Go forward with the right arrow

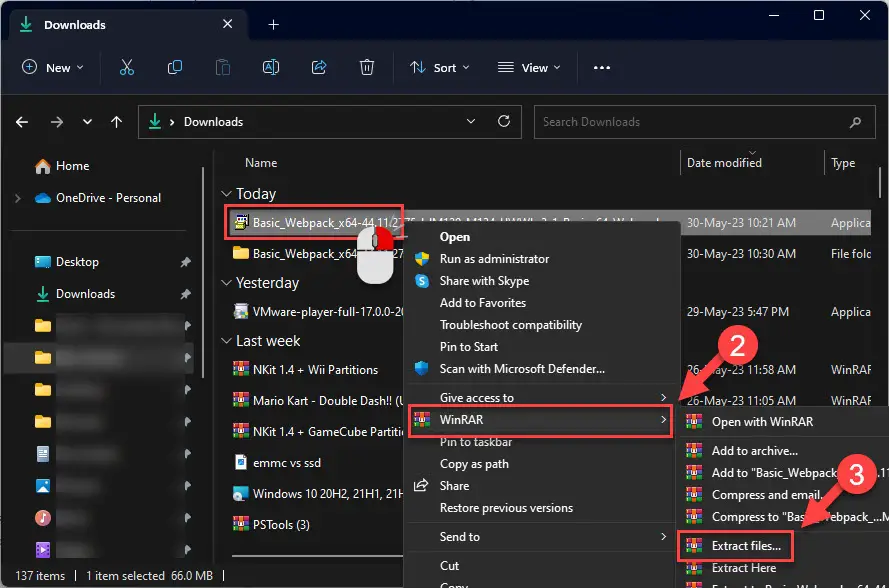click(56, 122)
